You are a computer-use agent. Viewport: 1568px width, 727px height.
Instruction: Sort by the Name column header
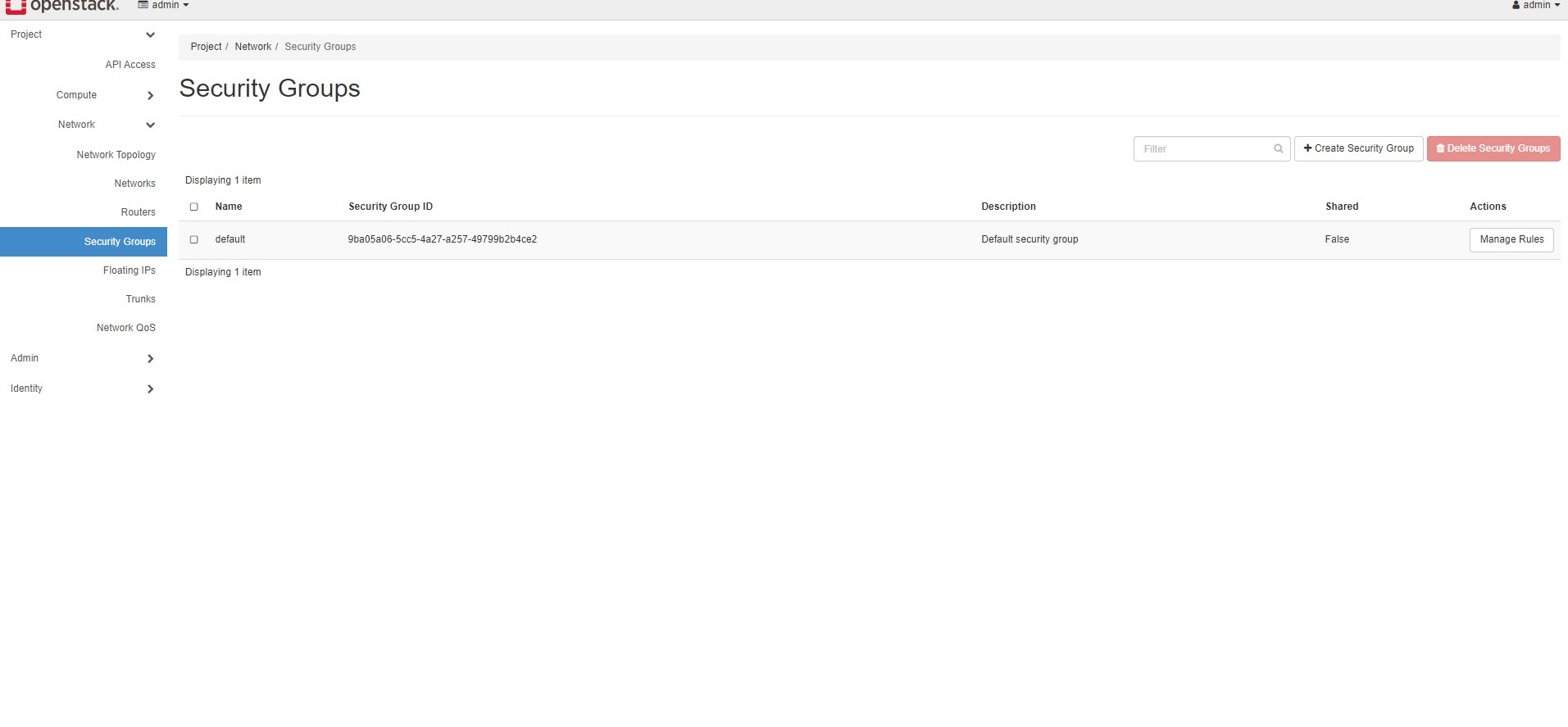pyautogui.click(x=229, y=207)
